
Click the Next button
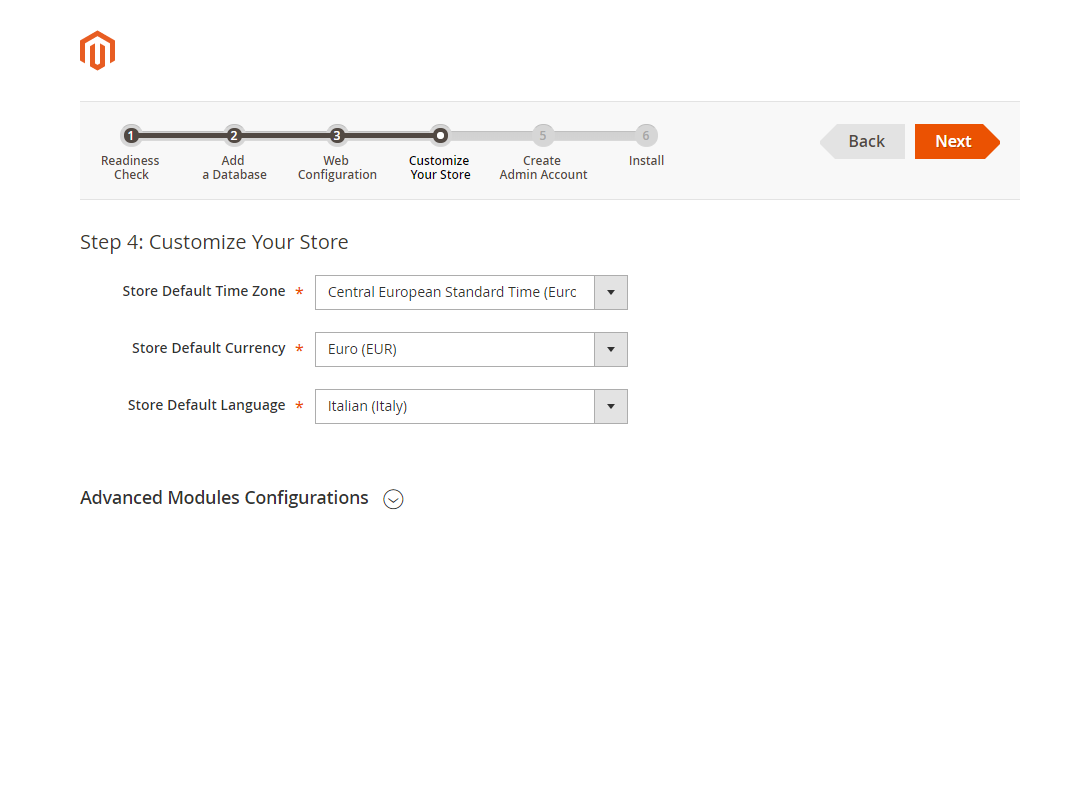coord(952,141)
